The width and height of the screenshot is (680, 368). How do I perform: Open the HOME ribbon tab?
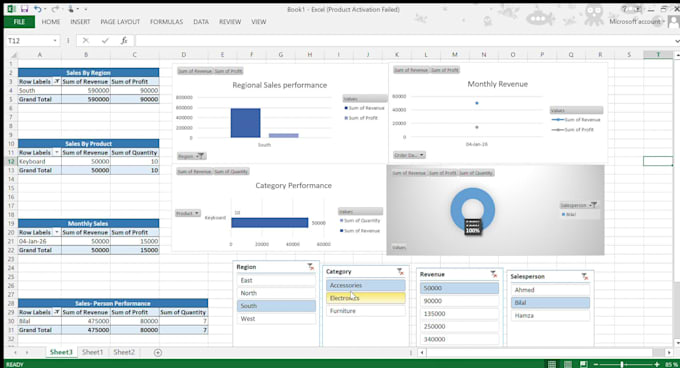coord(51,22)
